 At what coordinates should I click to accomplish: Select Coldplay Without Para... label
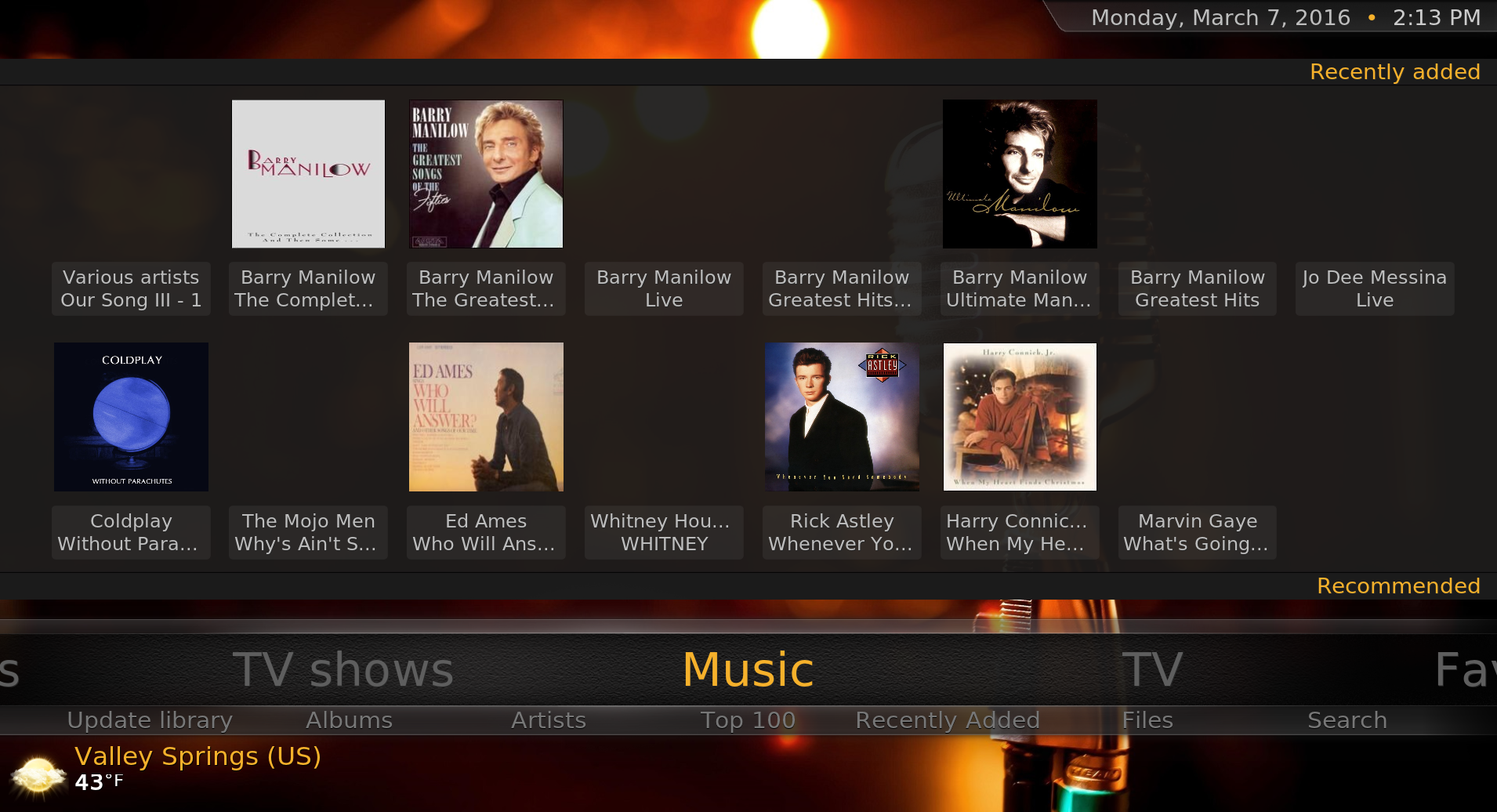point(131,532)
